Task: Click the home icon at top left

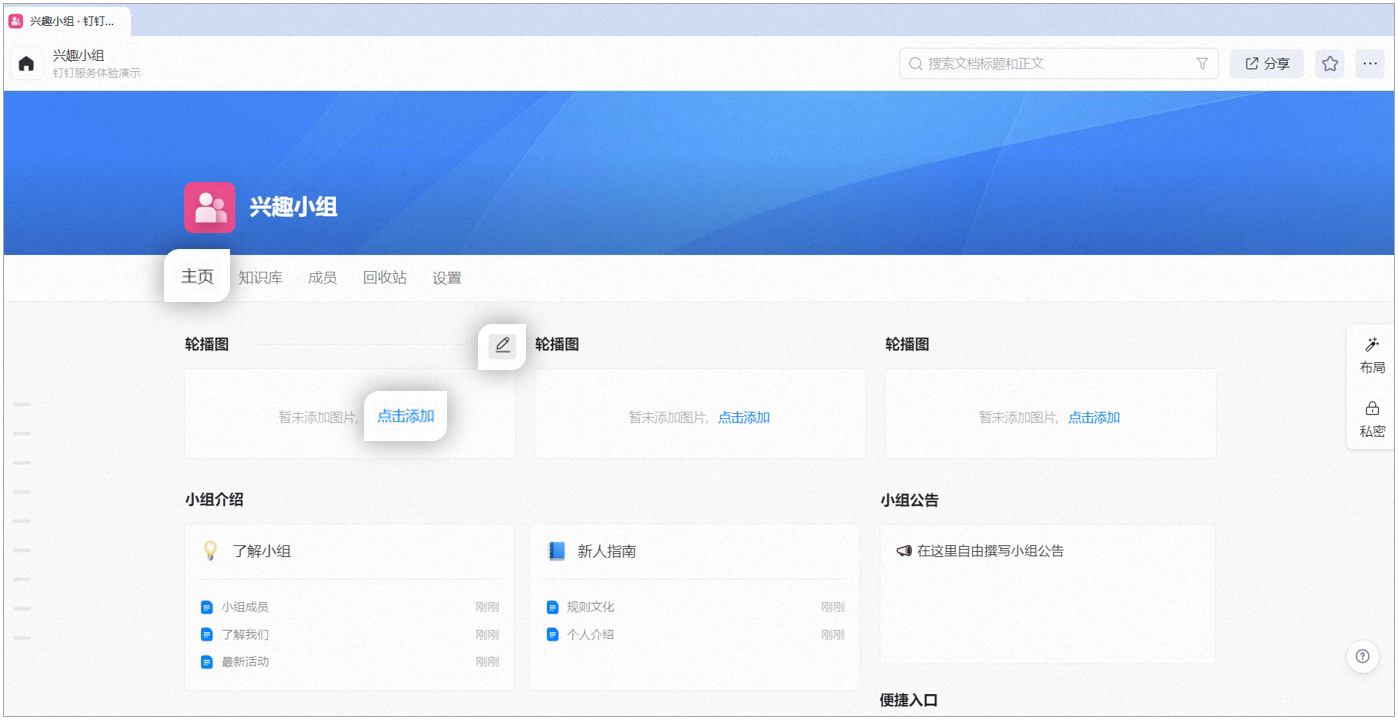Action: click(27, 64)
